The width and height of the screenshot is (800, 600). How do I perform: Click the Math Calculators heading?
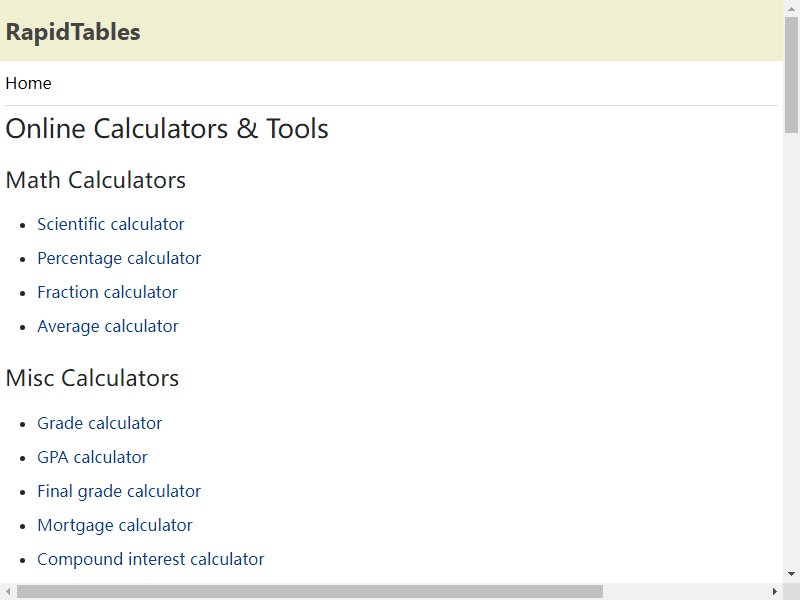[95, 180]
